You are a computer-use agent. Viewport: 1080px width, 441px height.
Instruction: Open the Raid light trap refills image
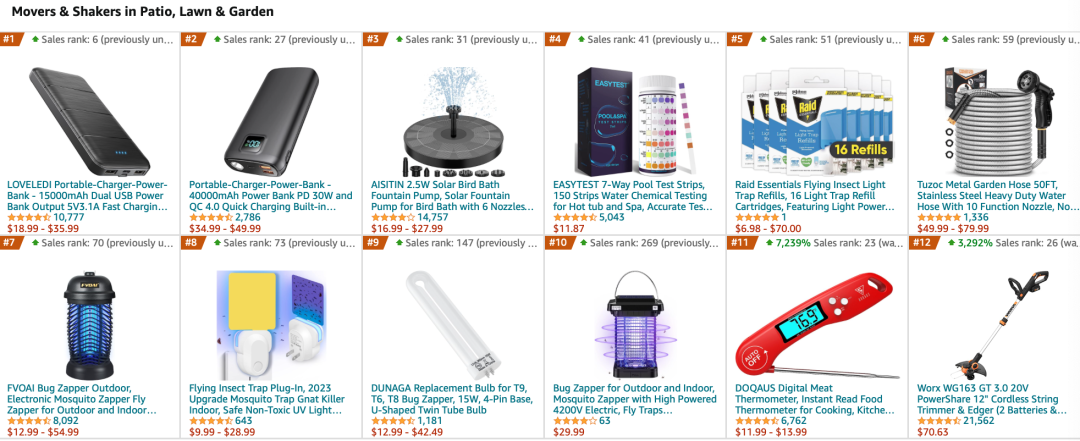(x=817, y=121)
